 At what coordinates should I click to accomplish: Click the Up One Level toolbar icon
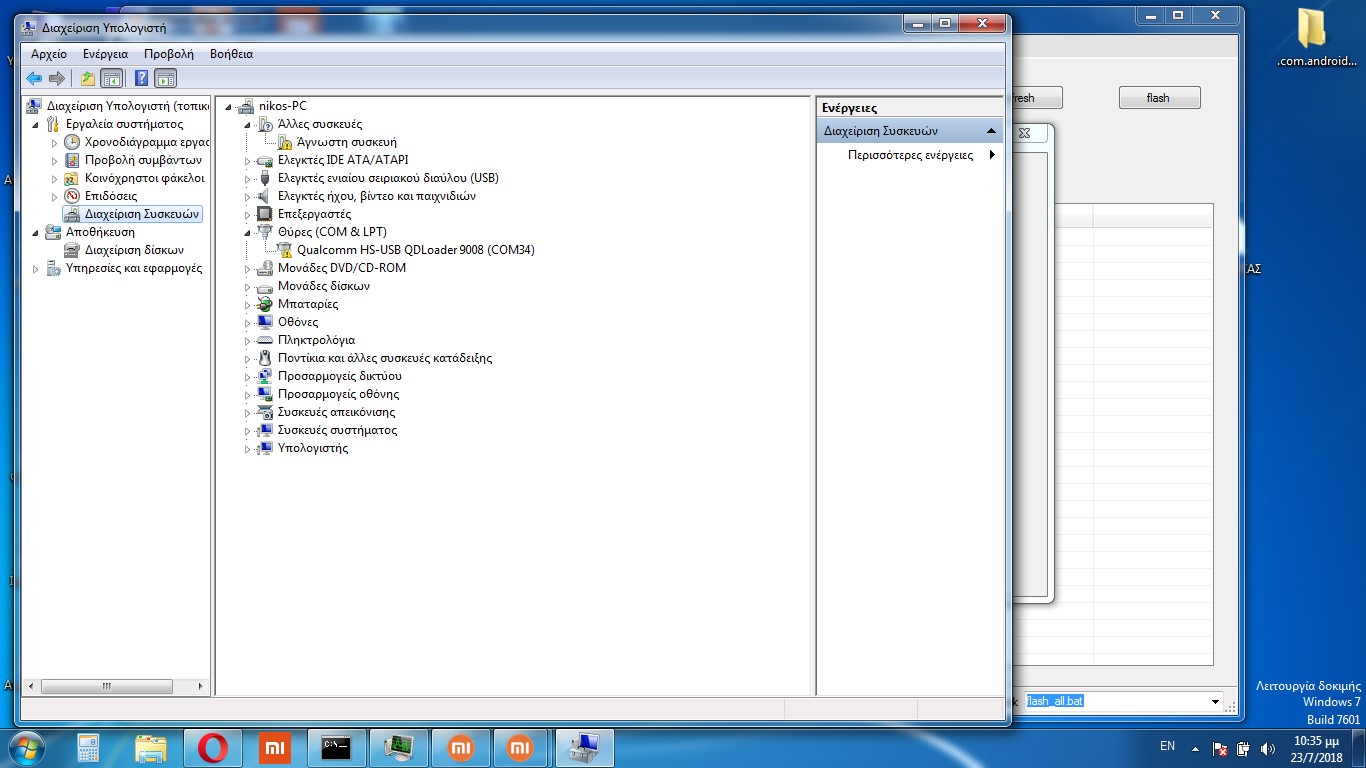coord(88,78)
